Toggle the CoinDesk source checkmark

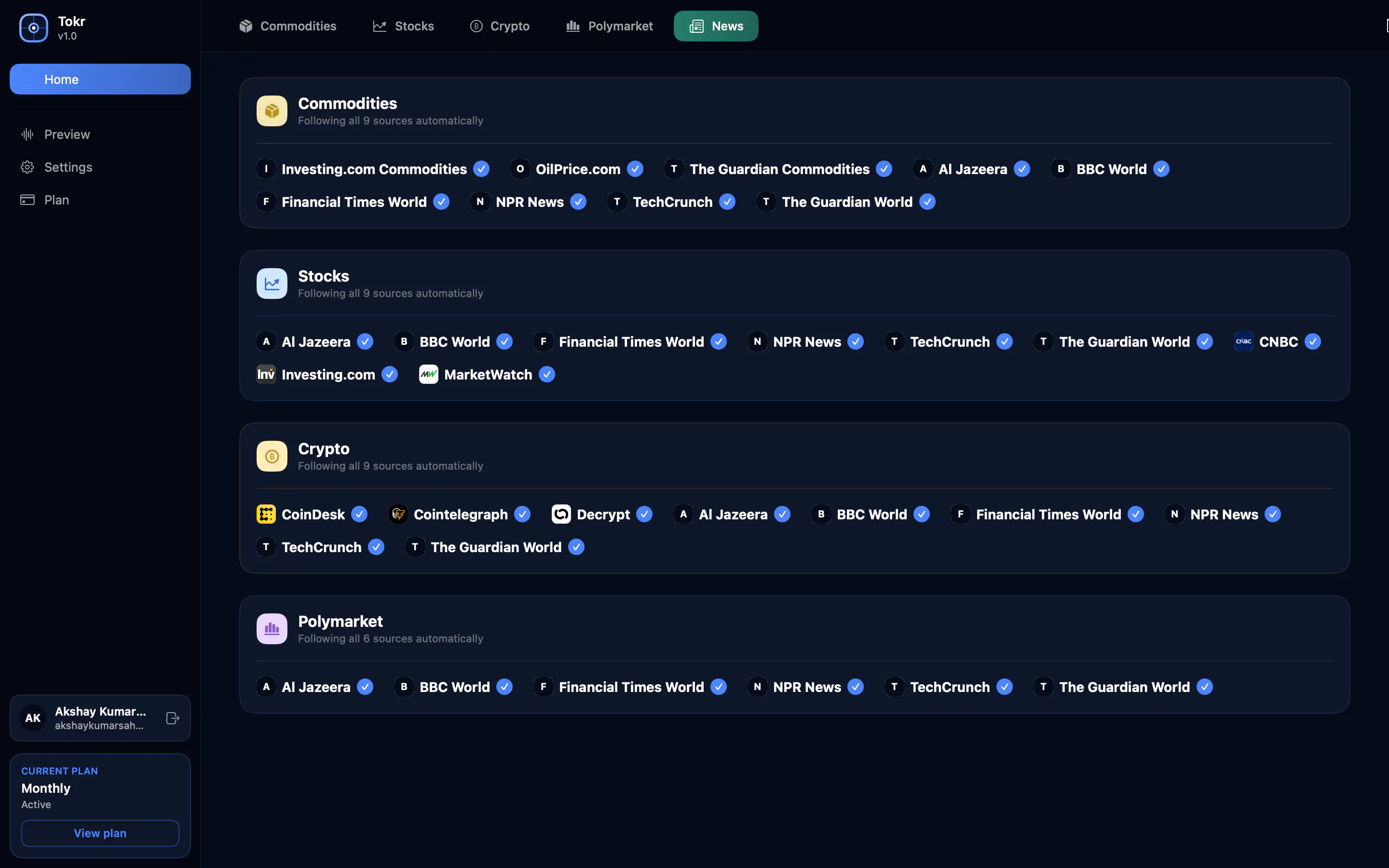[359, 515]
